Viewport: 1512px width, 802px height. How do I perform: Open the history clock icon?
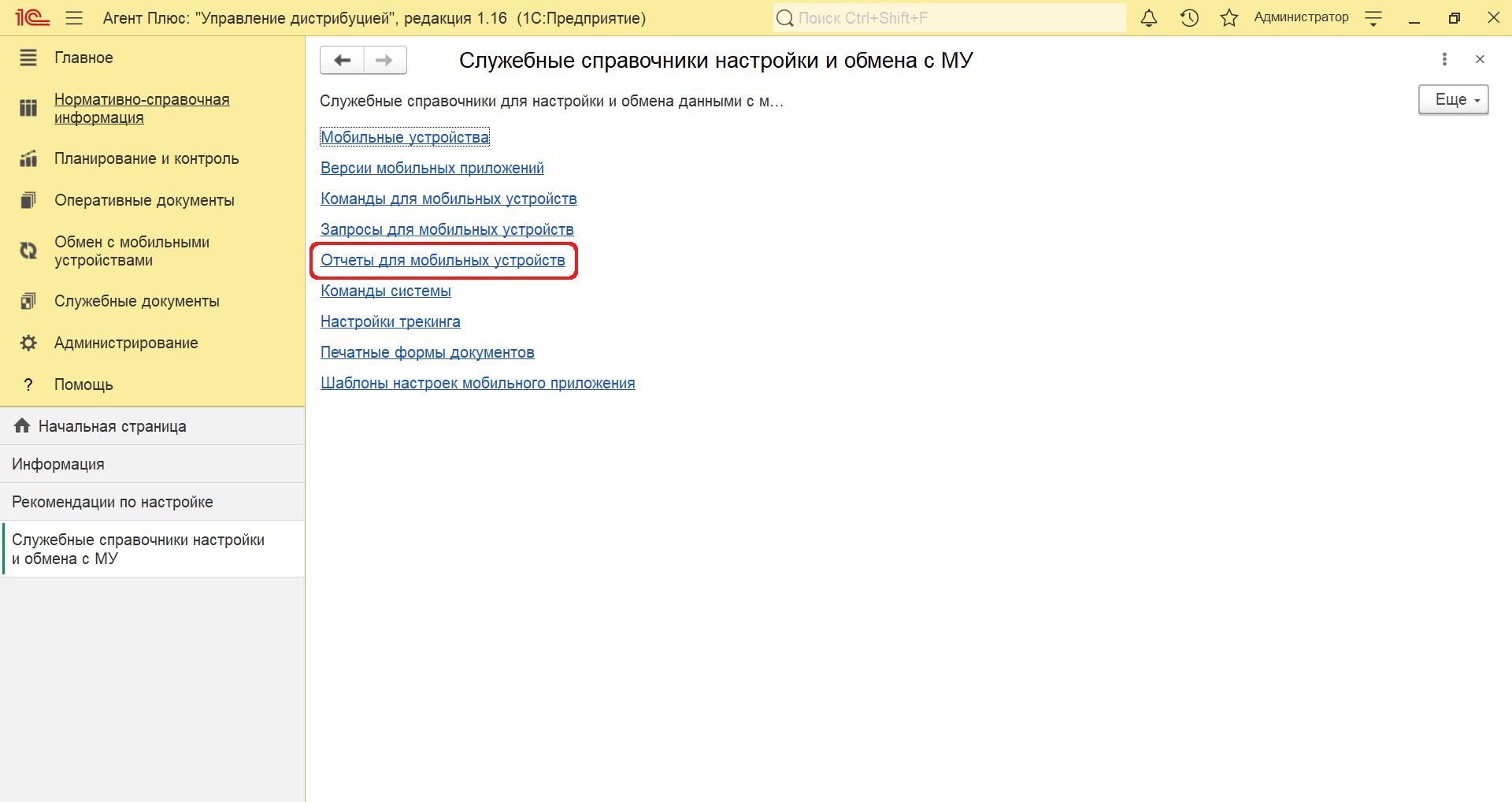pos(1189,18)
